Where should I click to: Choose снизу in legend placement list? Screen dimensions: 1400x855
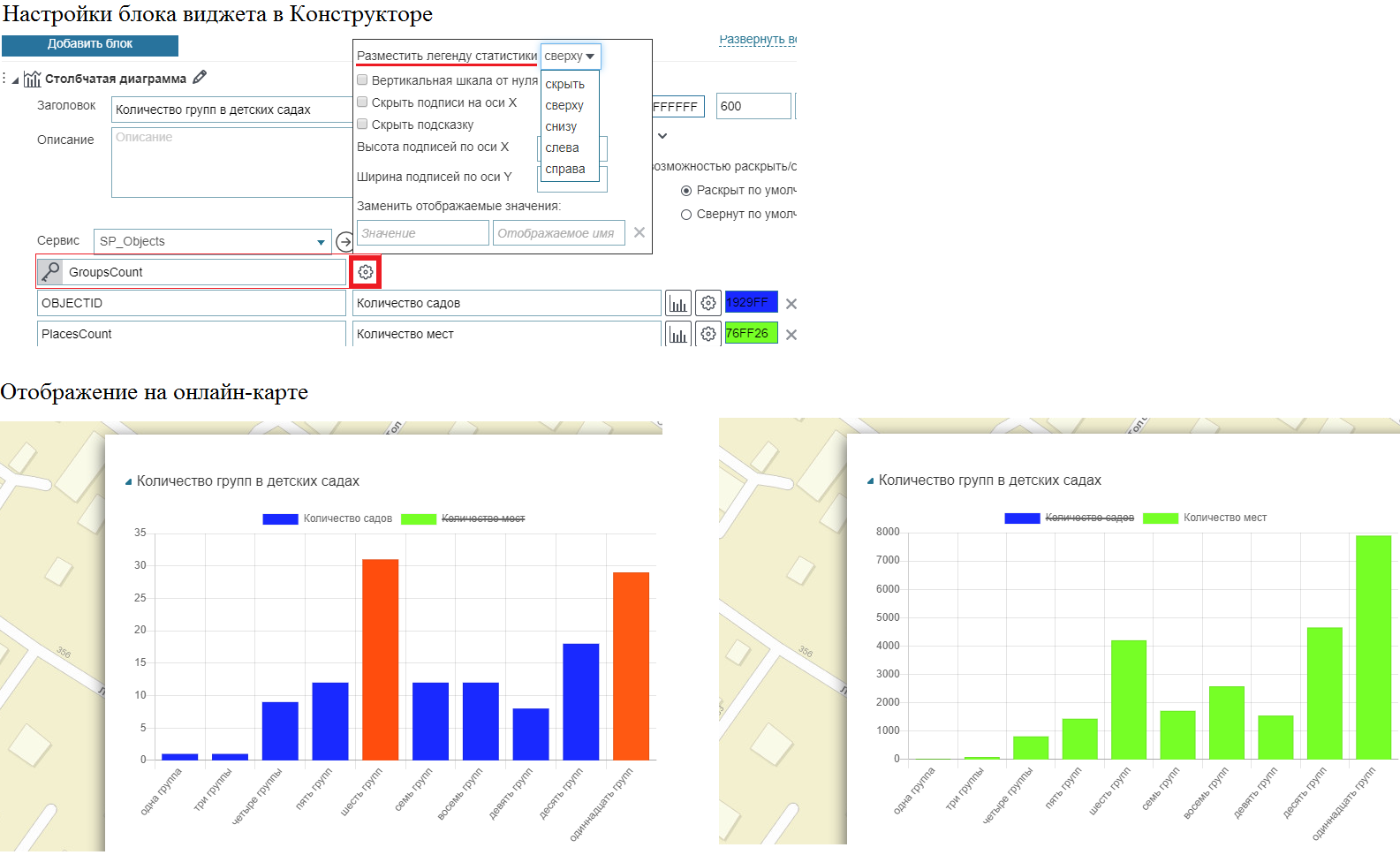coord(561,126)
